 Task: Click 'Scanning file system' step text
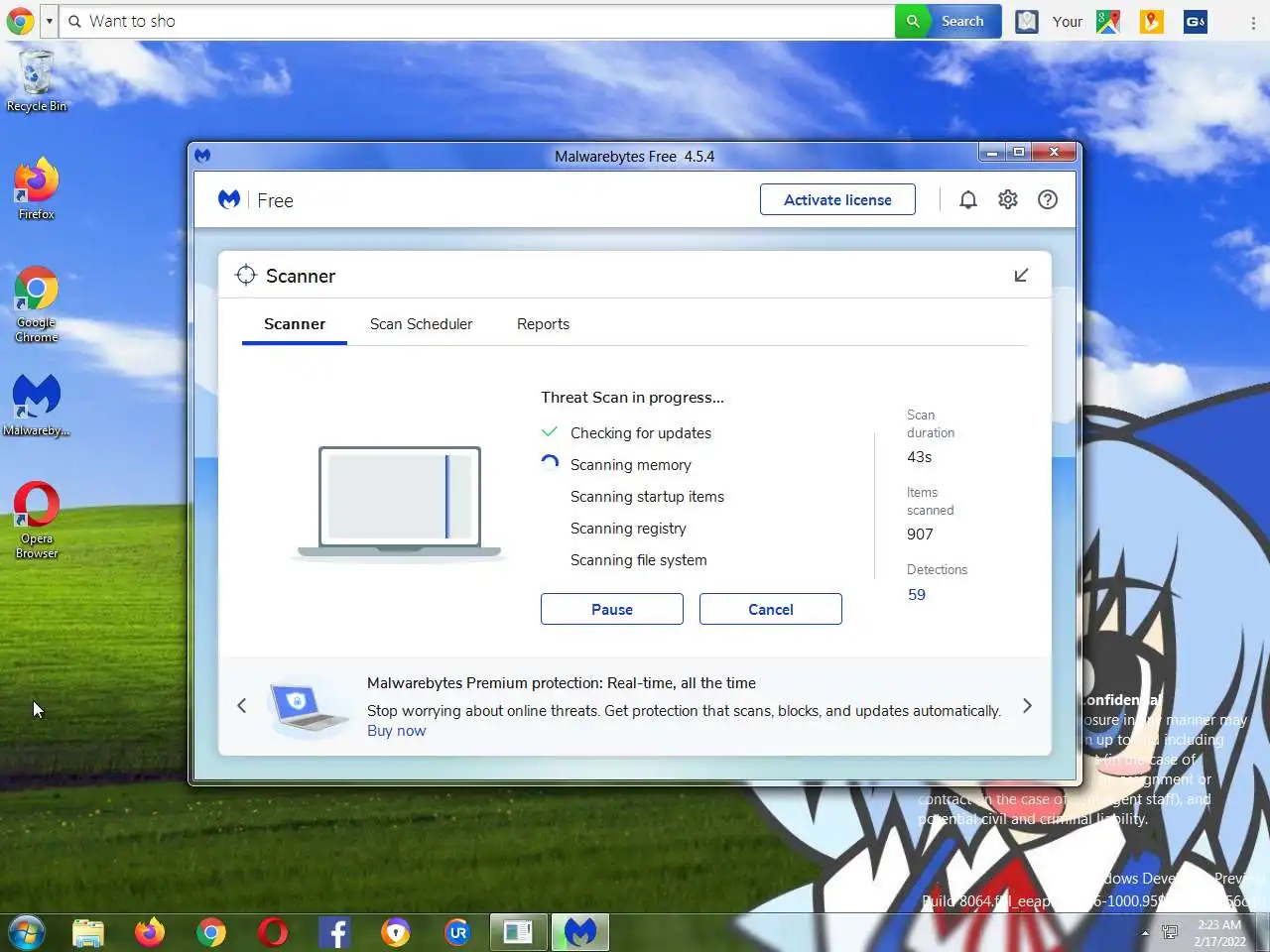[639, 559]
